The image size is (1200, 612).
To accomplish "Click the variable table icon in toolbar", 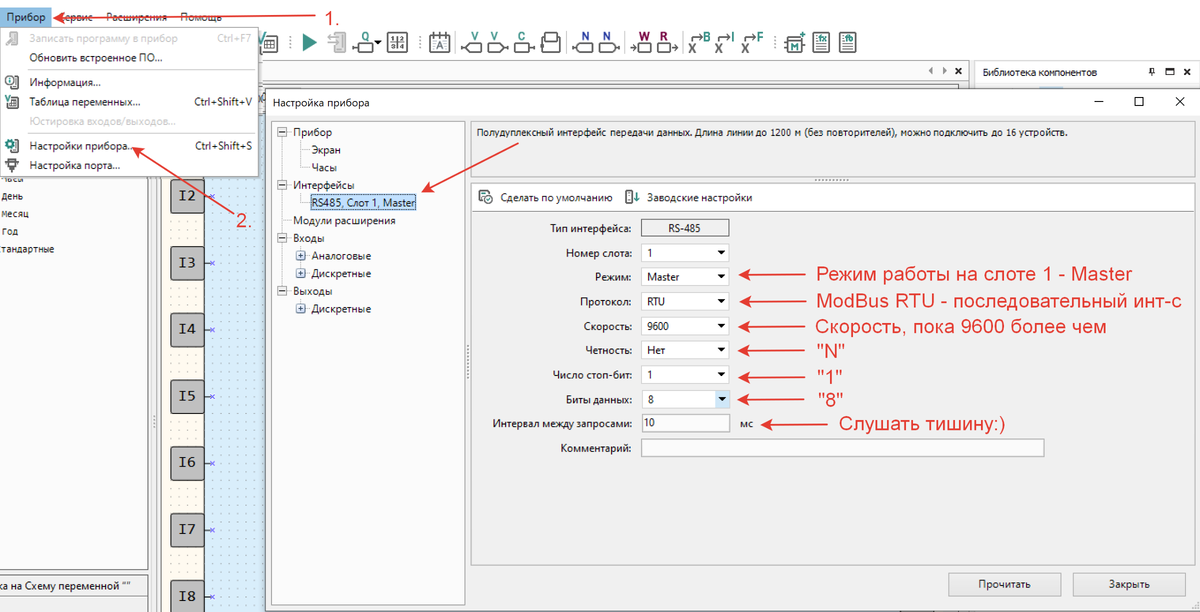I will pos(269,42).
